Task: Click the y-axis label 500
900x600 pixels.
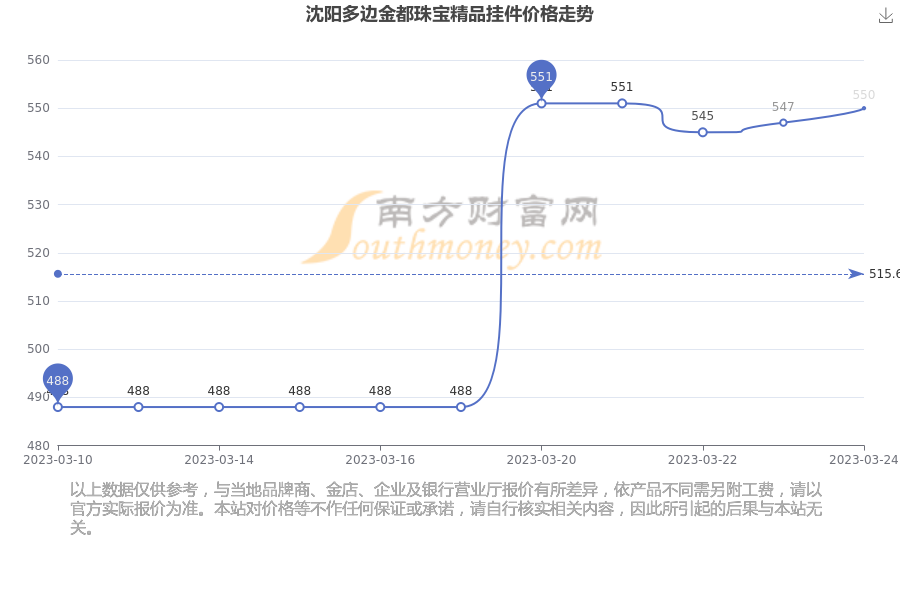Action: [38, 349]
